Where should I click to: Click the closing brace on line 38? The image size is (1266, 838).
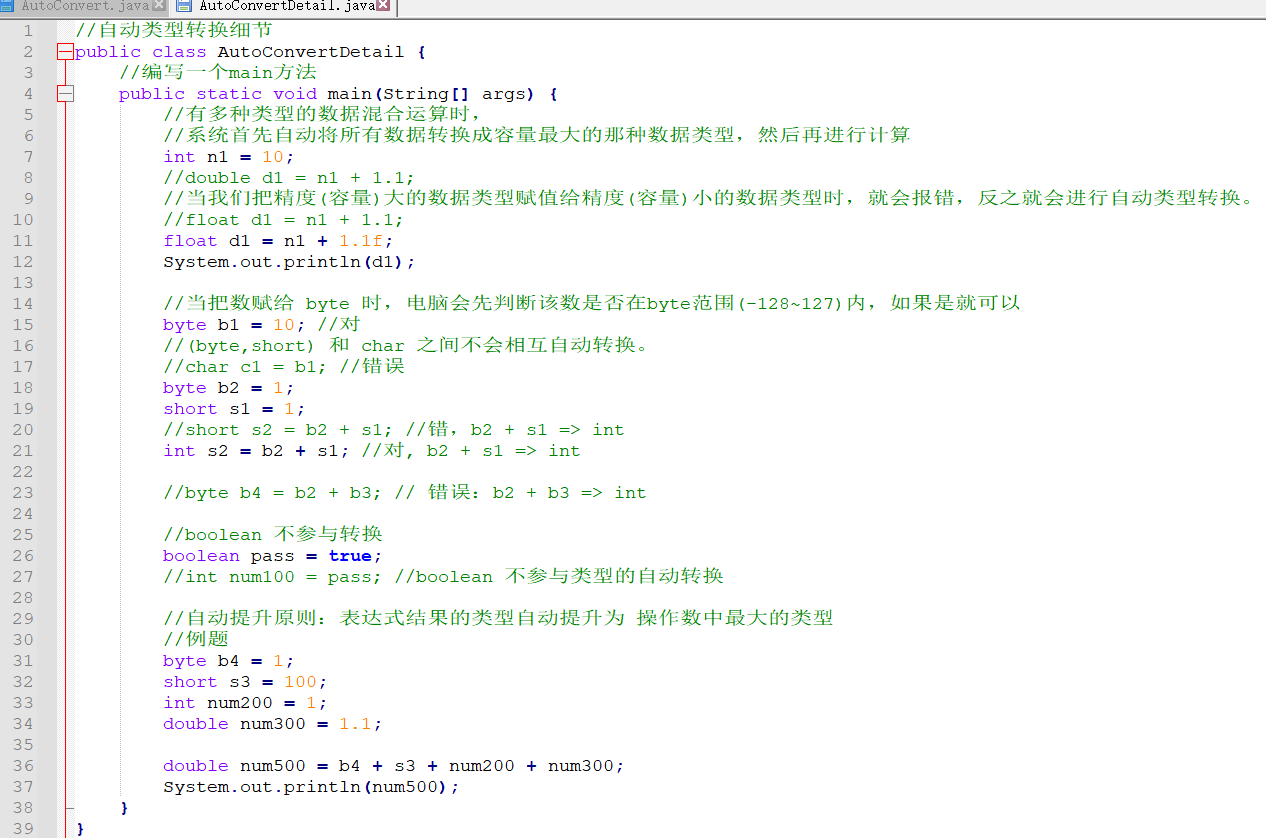124,808
